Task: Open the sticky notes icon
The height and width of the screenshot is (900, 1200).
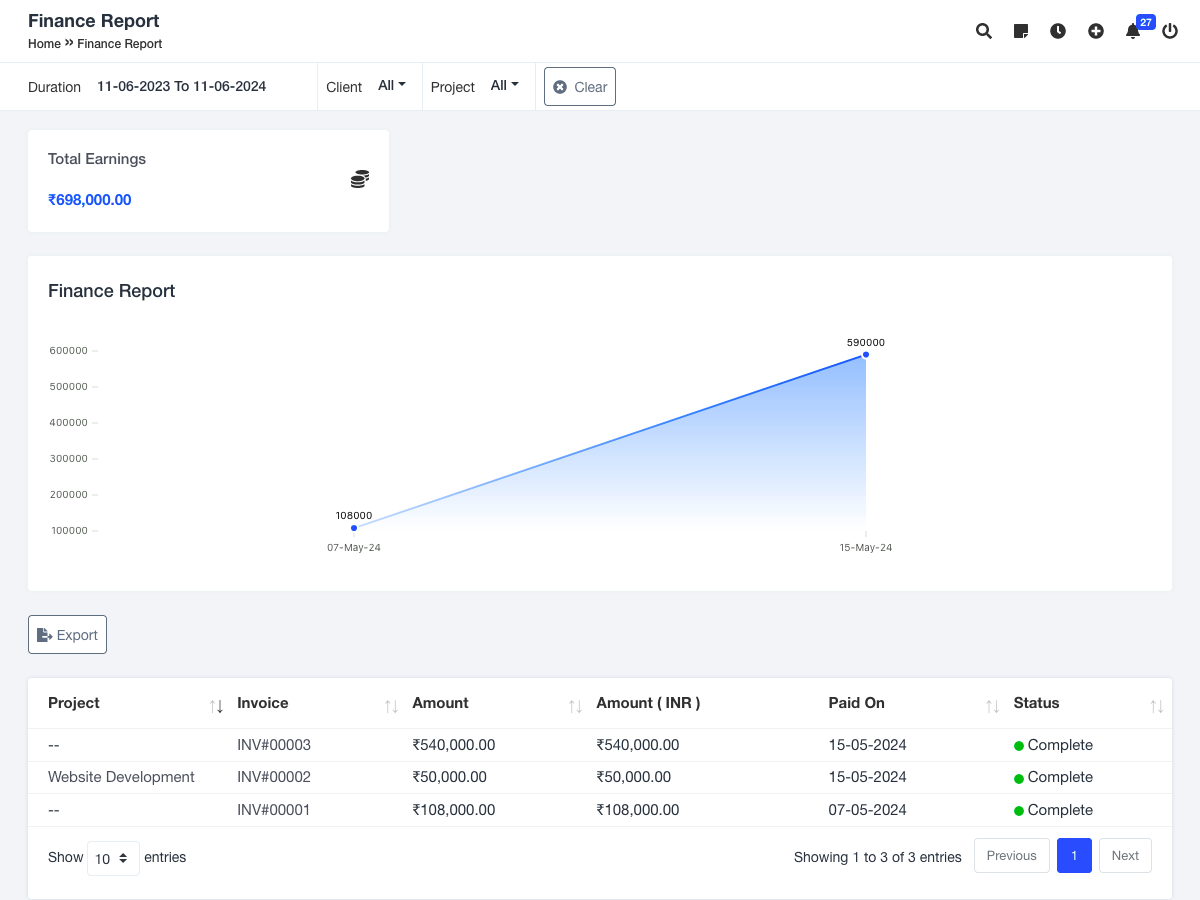Action: tap(1021, 31)
